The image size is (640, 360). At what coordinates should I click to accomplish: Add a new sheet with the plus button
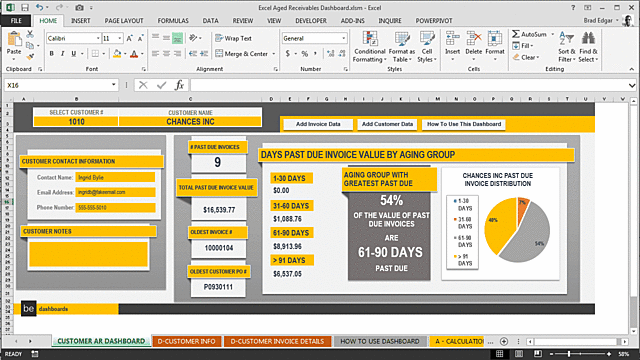click(x=504, y=341)
